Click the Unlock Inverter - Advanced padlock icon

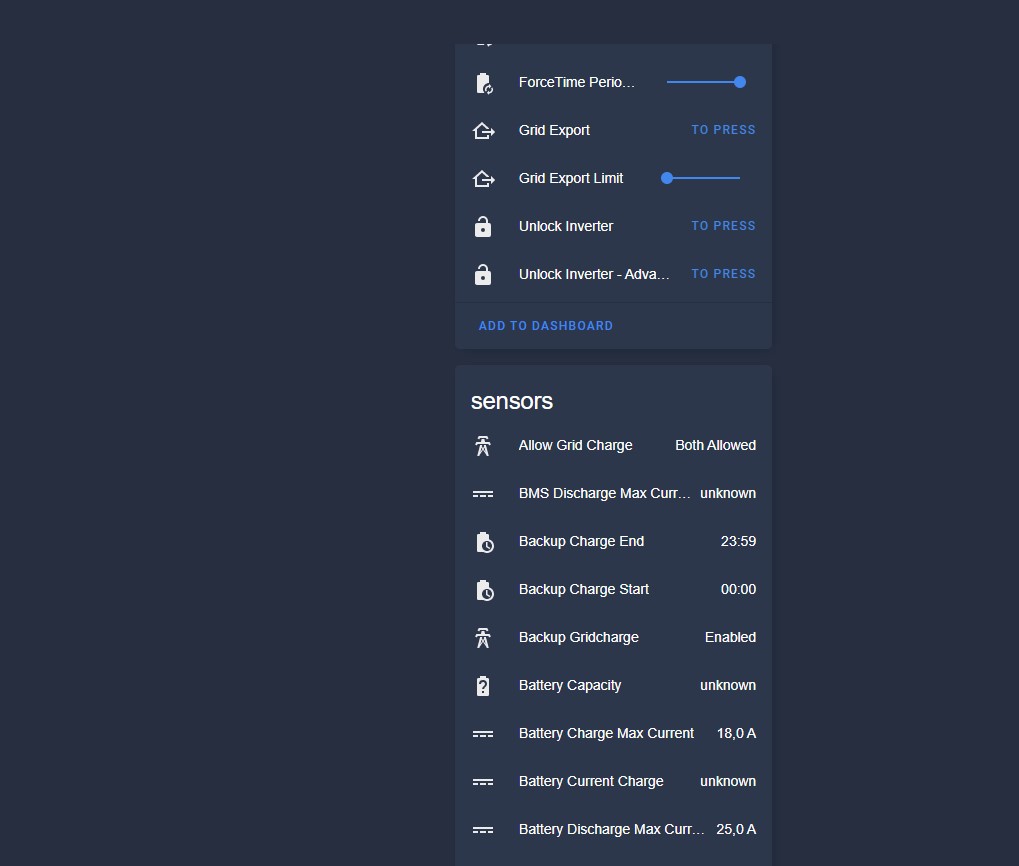point(483,275)
